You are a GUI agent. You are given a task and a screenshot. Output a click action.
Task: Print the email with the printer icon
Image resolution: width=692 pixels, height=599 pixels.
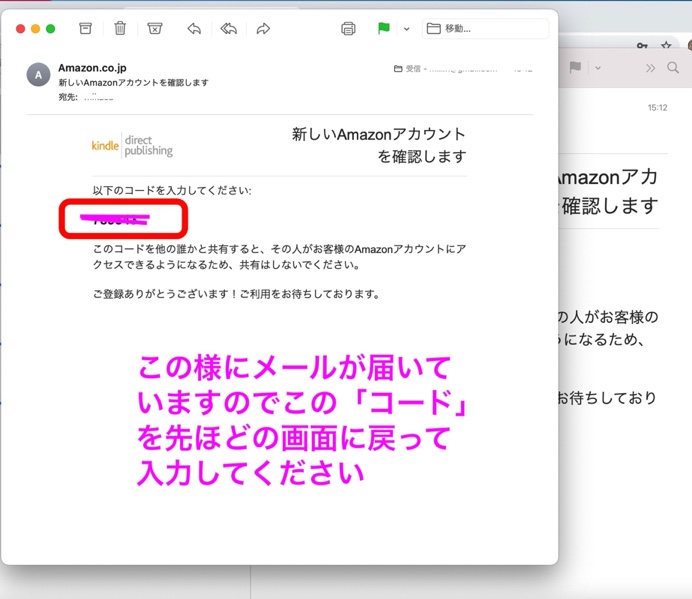[348, 29]
